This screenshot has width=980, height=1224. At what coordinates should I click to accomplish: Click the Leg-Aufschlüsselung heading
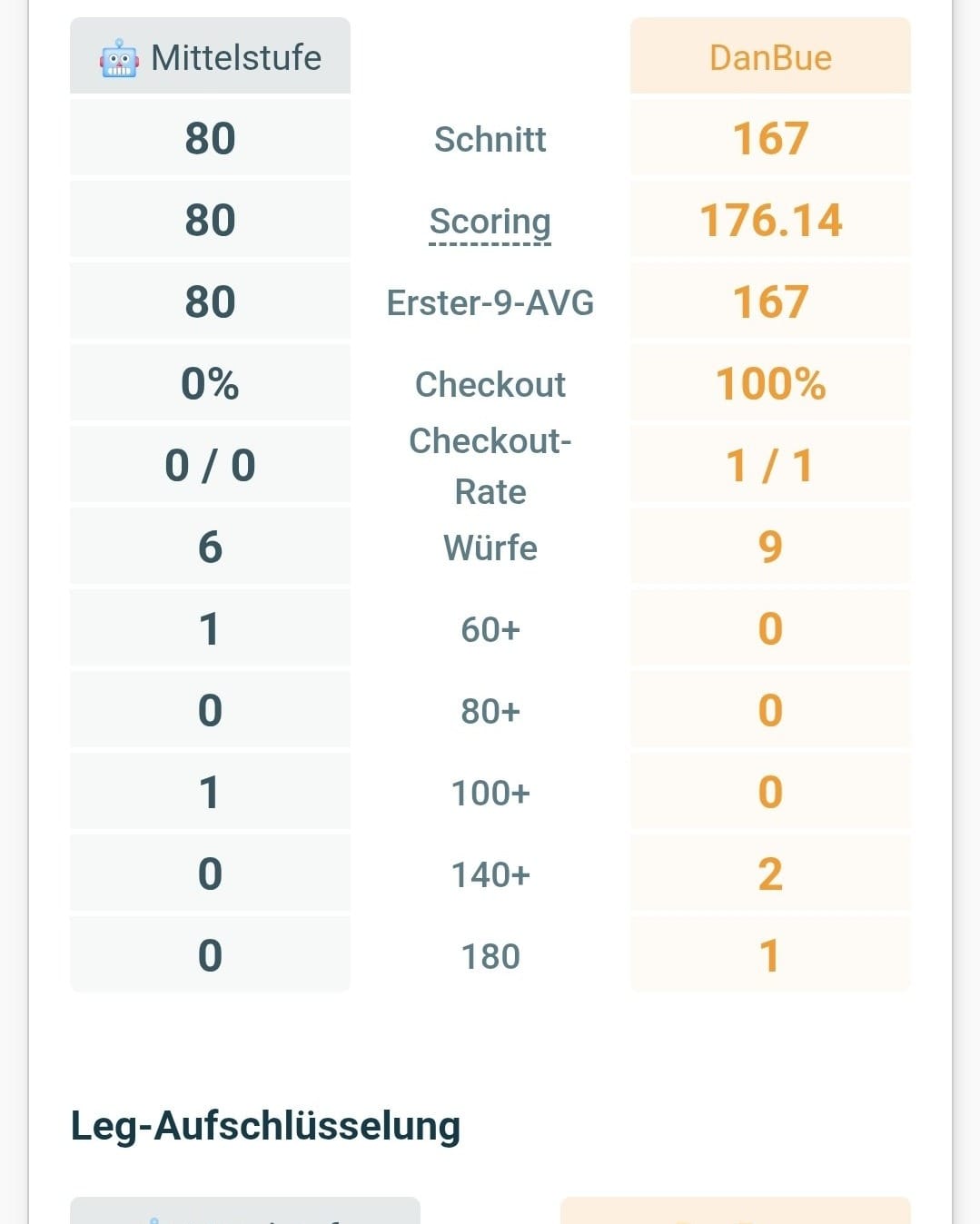[265, 1126]
